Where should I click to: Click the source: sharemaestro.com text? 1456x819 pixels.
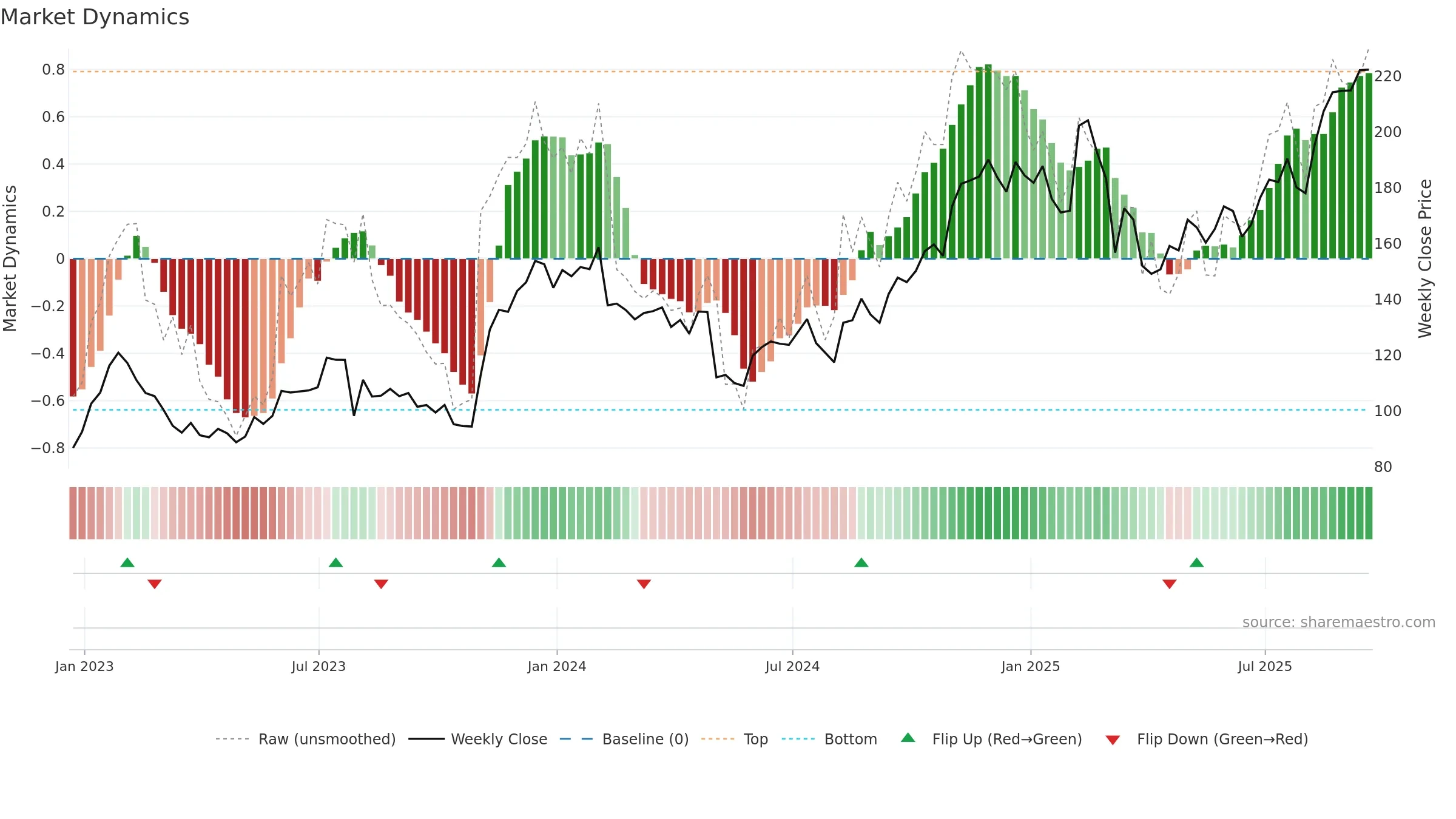click(1339, 622)
